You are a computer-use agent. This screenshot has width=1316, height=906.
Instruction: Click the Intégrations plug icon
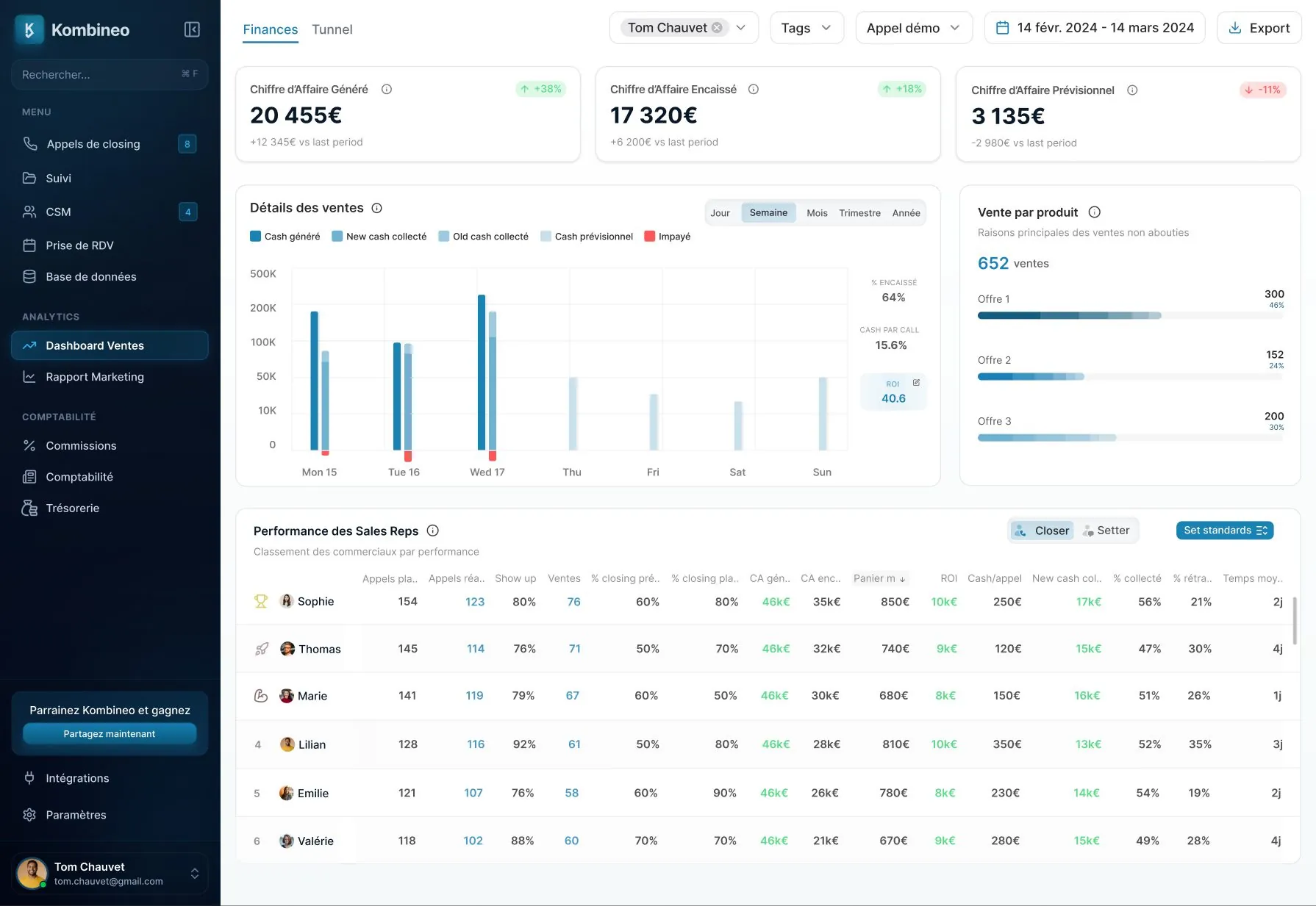[x=29, y=777]
